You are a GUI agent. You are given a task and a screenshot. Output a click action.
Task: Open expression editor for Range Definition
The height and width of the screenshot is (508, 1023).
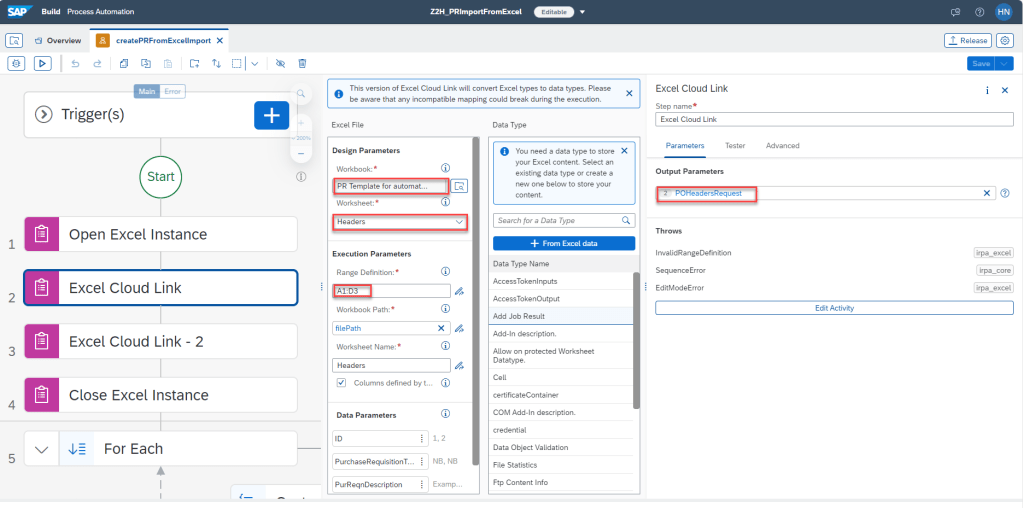coord(459,291)
